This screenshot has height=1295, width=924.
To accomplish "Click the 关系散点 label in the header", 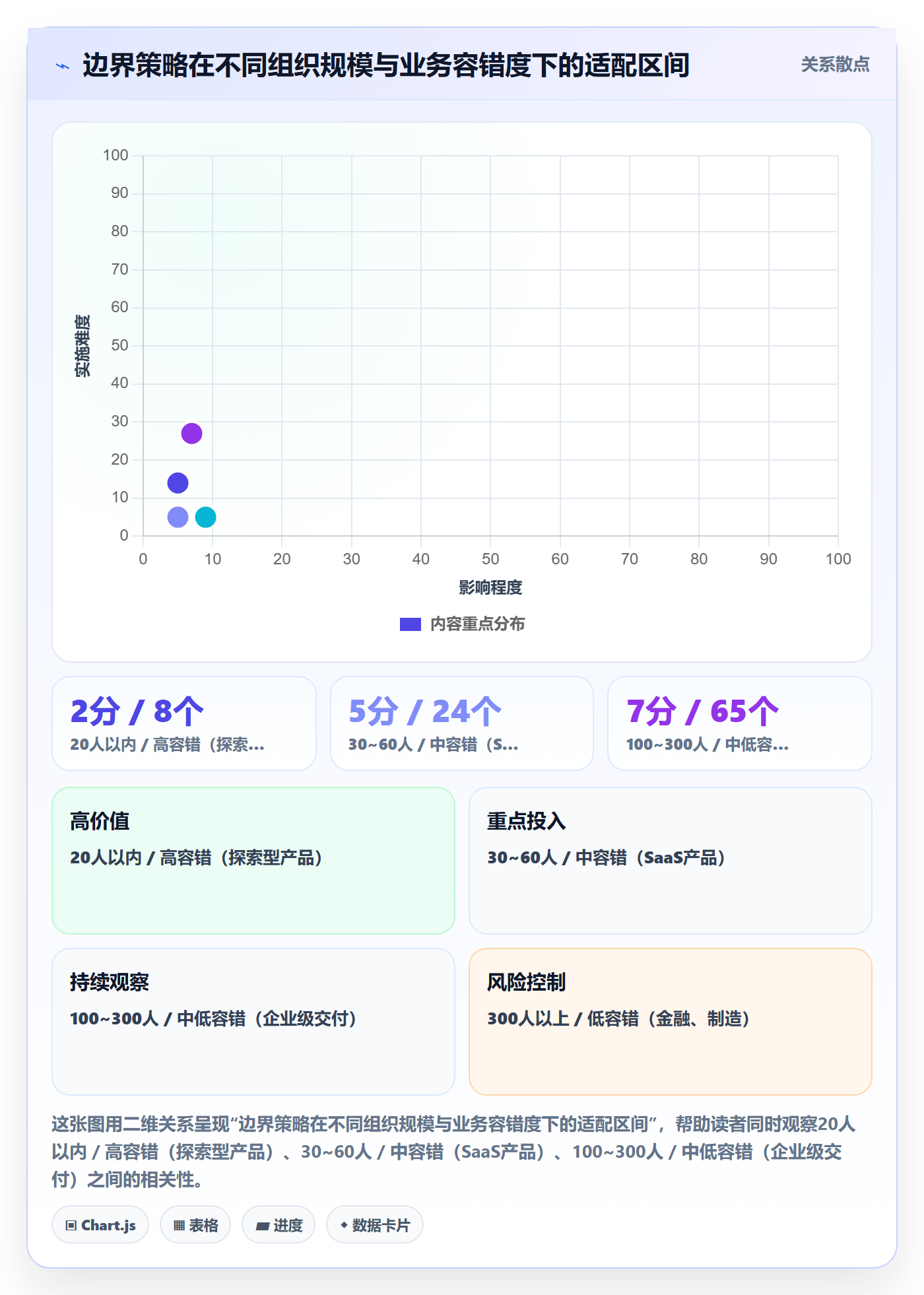I will point(835,65).
